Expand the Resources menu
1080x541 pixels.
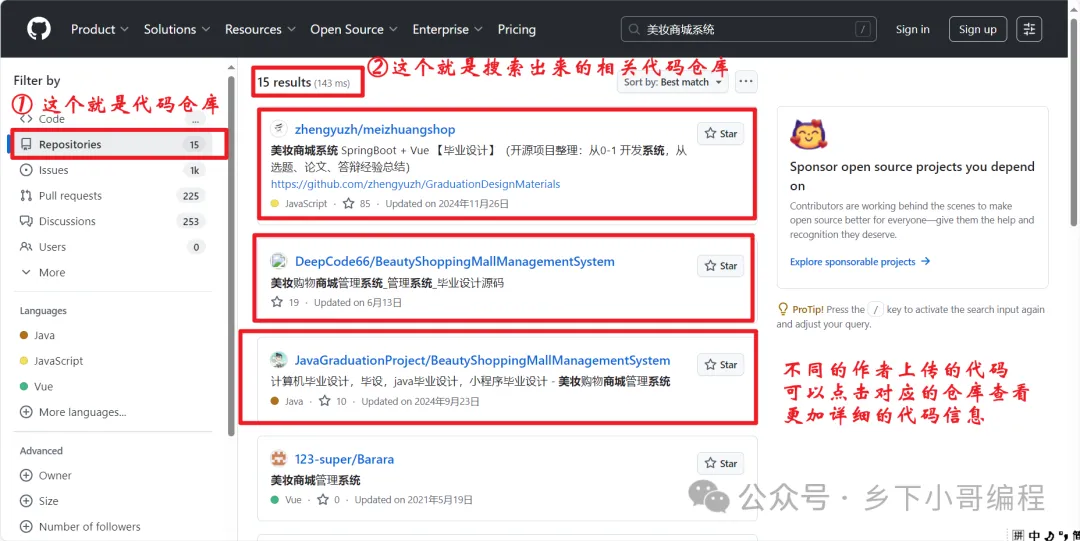point(260,29)
